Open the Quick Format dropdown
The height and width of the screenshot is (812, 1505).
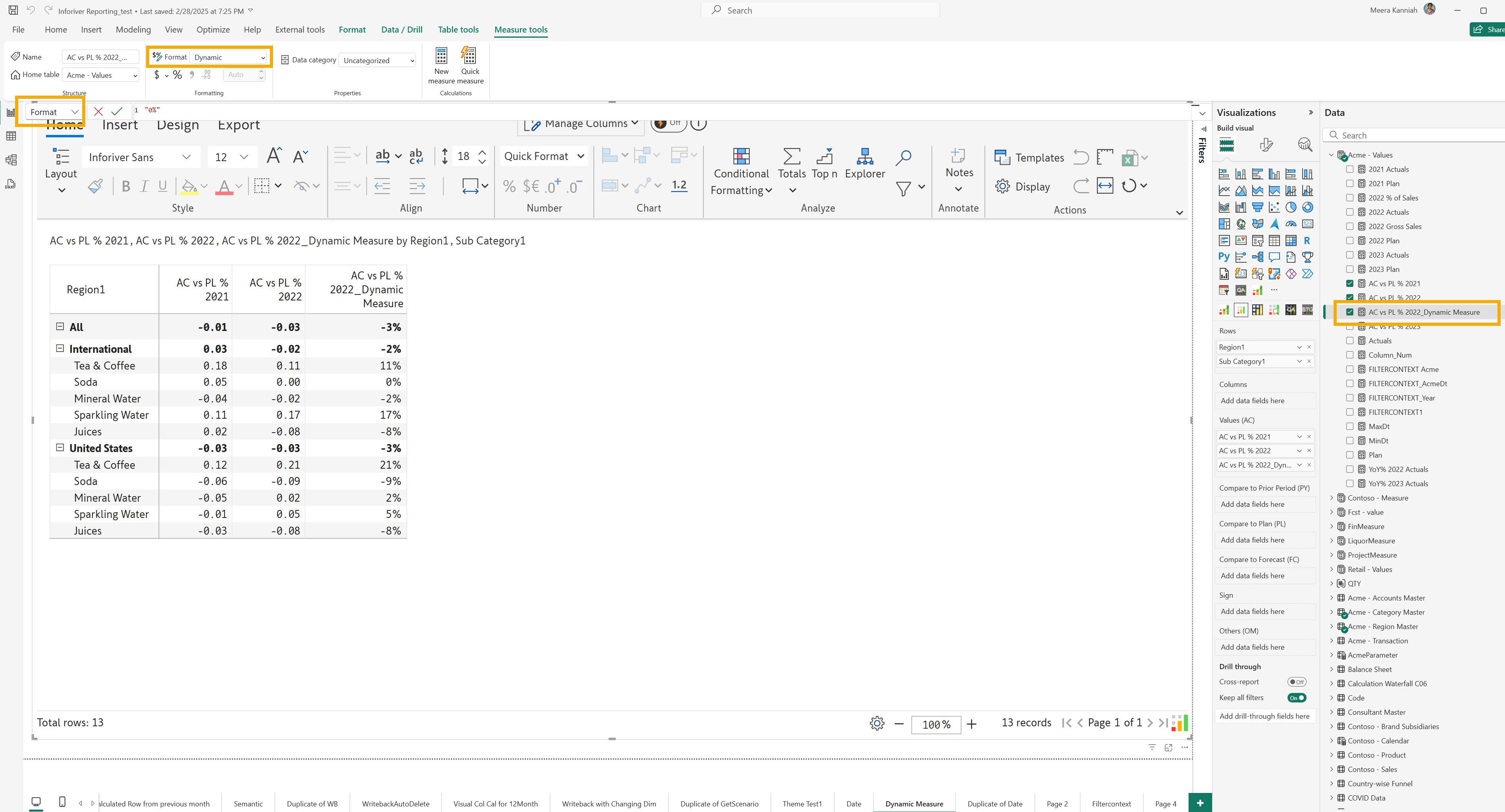(543, 156)
